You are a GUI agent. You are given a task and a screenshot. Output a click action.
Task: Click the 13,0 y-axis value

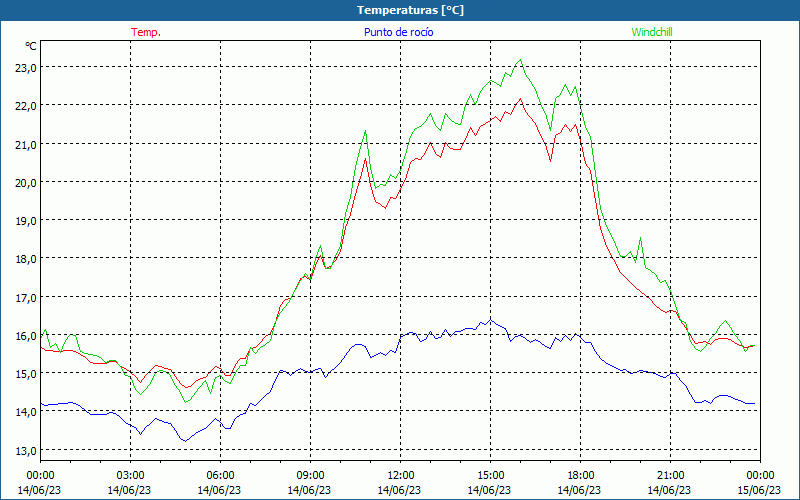tap(26, 450)
